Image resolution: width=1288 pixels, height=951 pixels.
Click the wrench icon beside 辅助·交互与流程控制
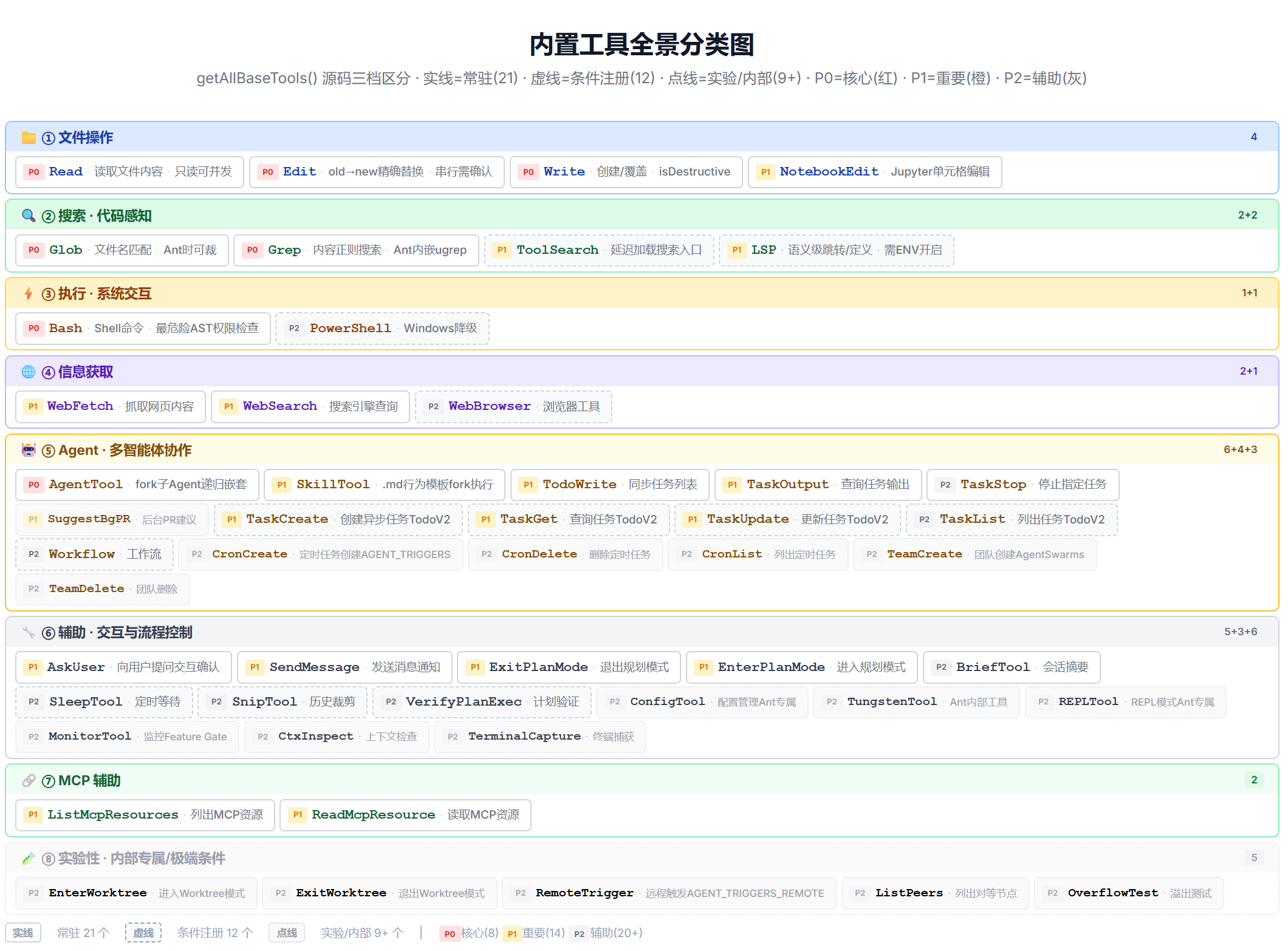click(x=29, y=632)
